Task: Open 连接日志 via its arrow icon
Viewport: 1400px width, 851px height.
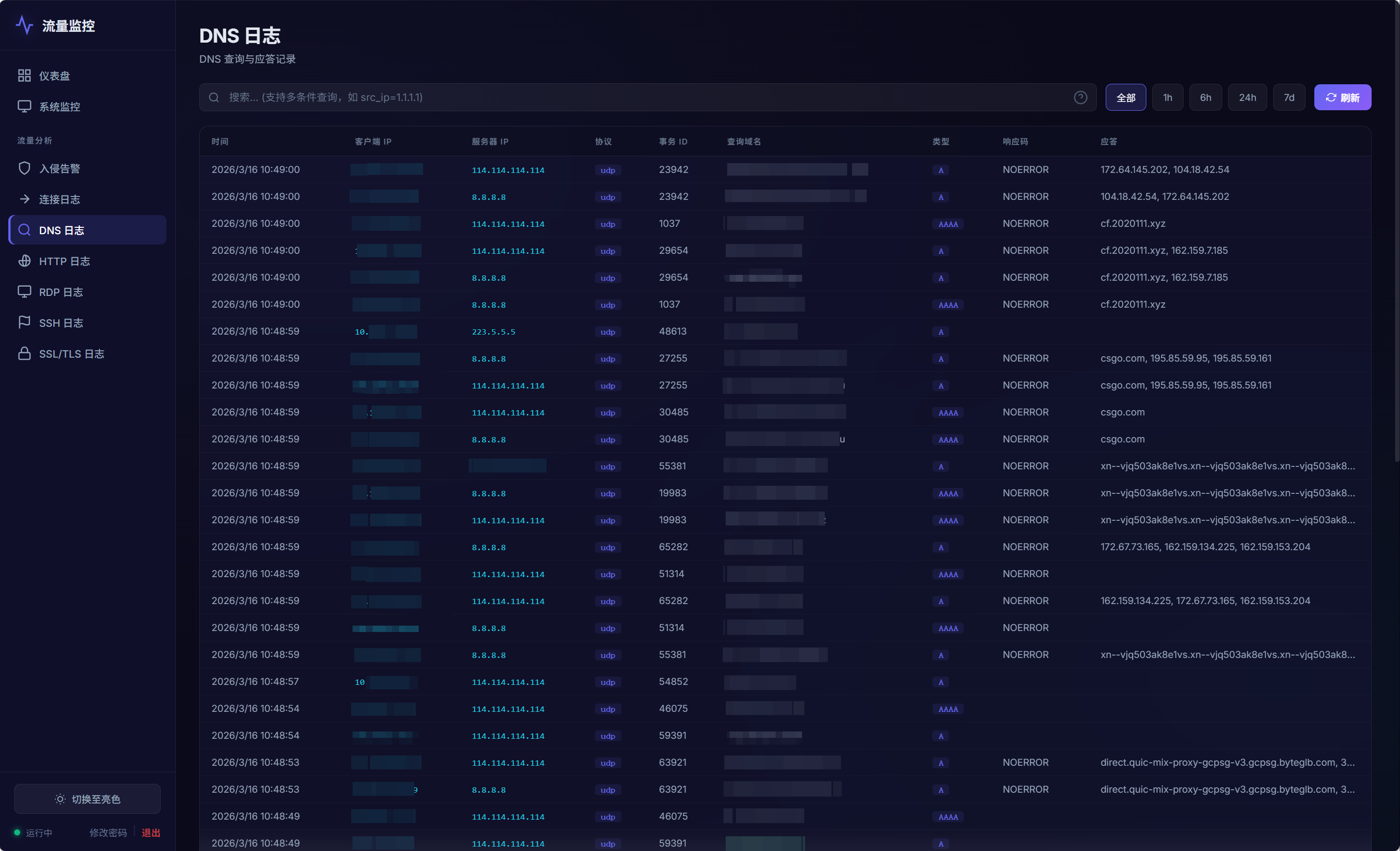Action: pos(24,199)
